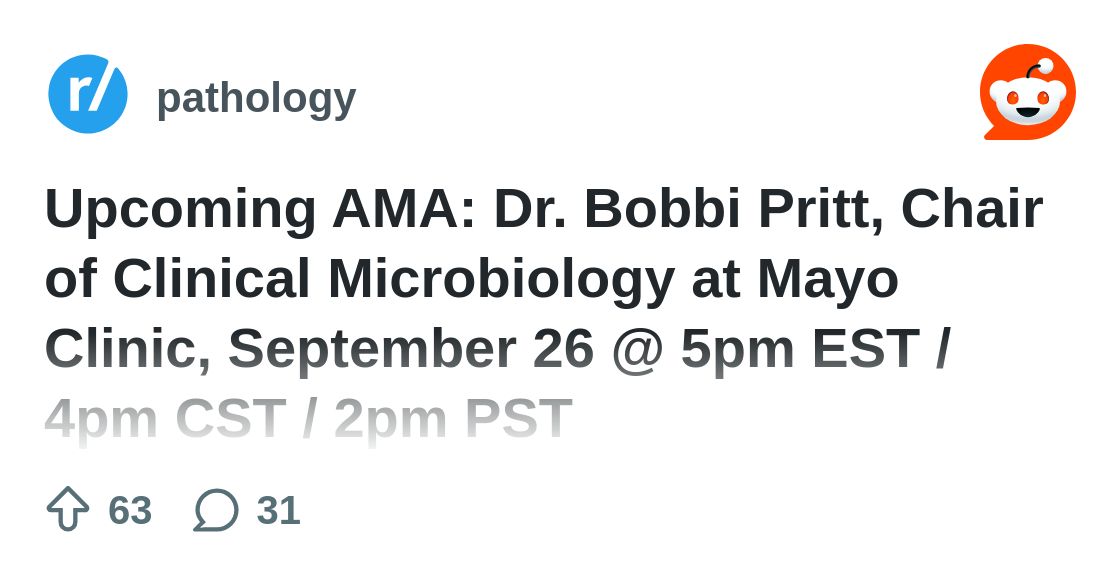Click the word "Clinic," in the title

[x=127, y=348]
